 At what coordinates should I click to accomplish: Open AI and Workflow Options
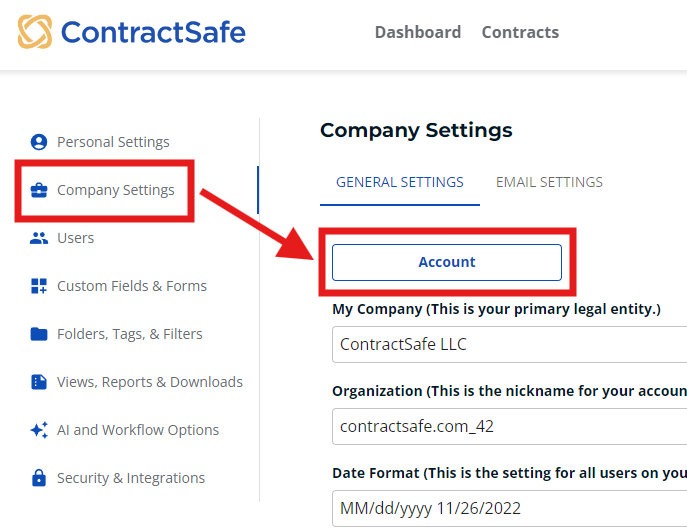point(138,430)
